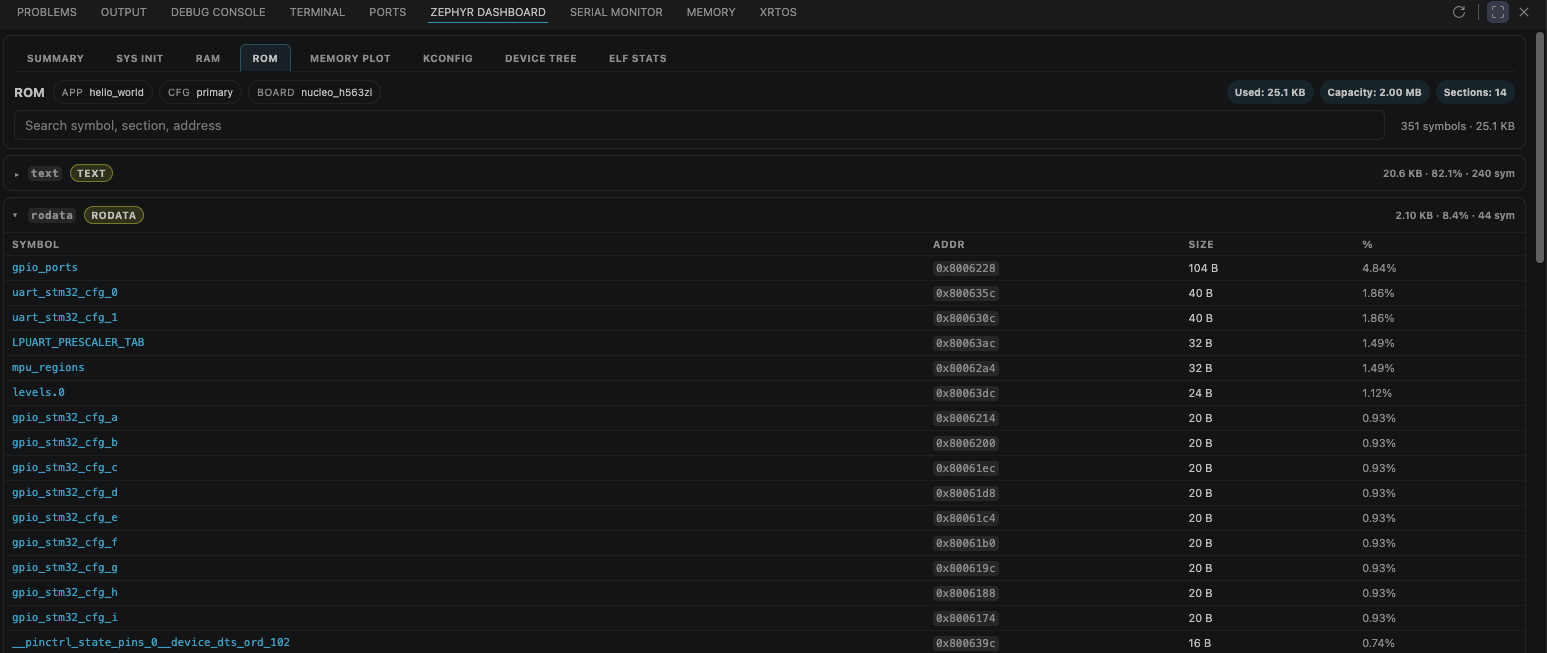Viewport: 1547px width, 653px height.
Task: Click address 0x800635c cell
Action: click(966, 293)
